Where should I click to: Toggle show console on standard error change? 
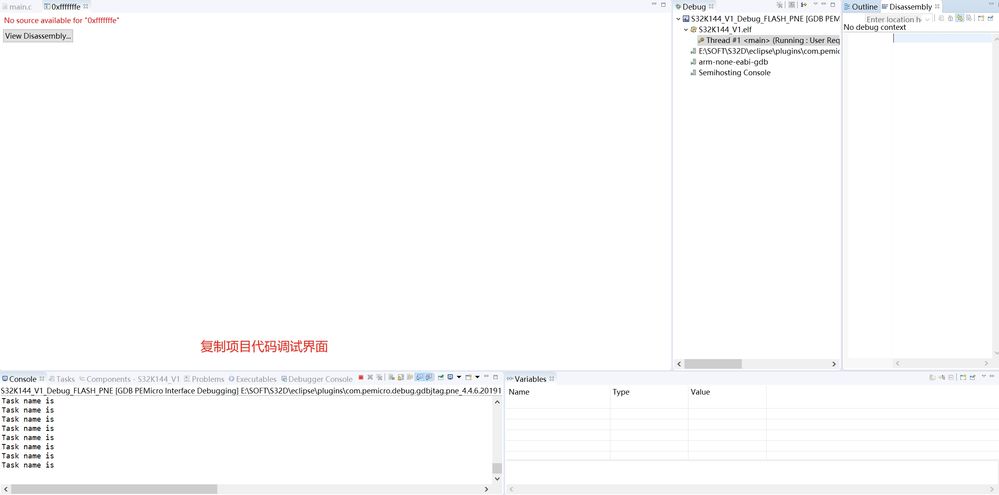[x=429, y=377]
